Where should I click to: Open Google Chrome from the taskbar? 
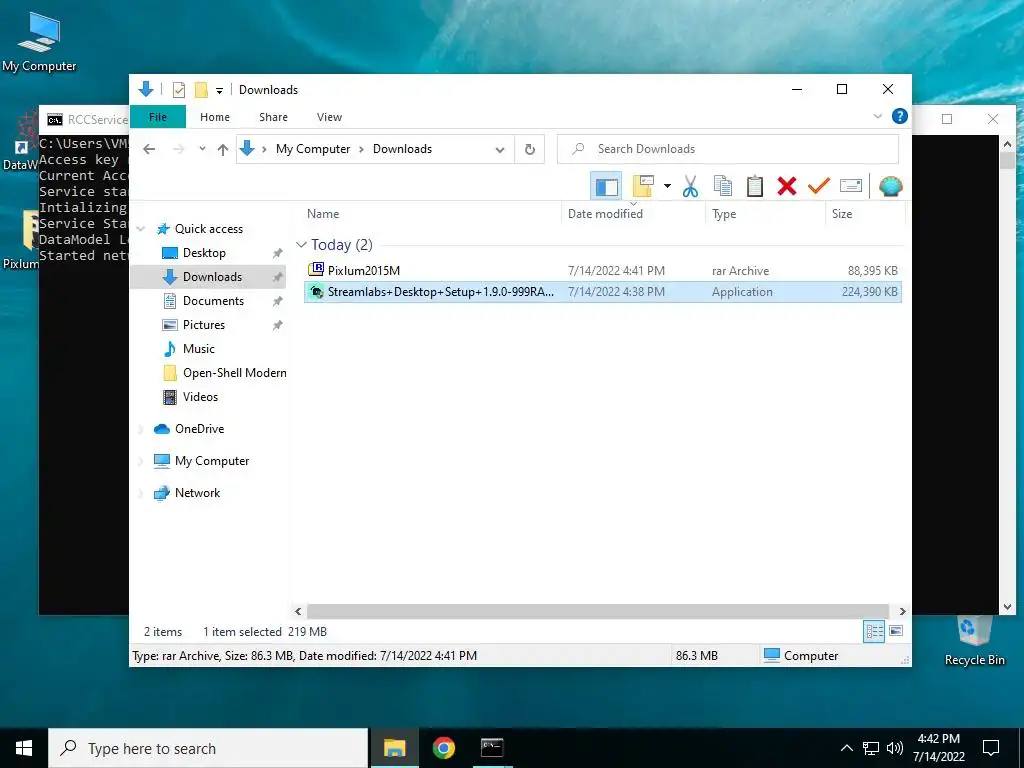pyautogui.click(x=443, y=748)
